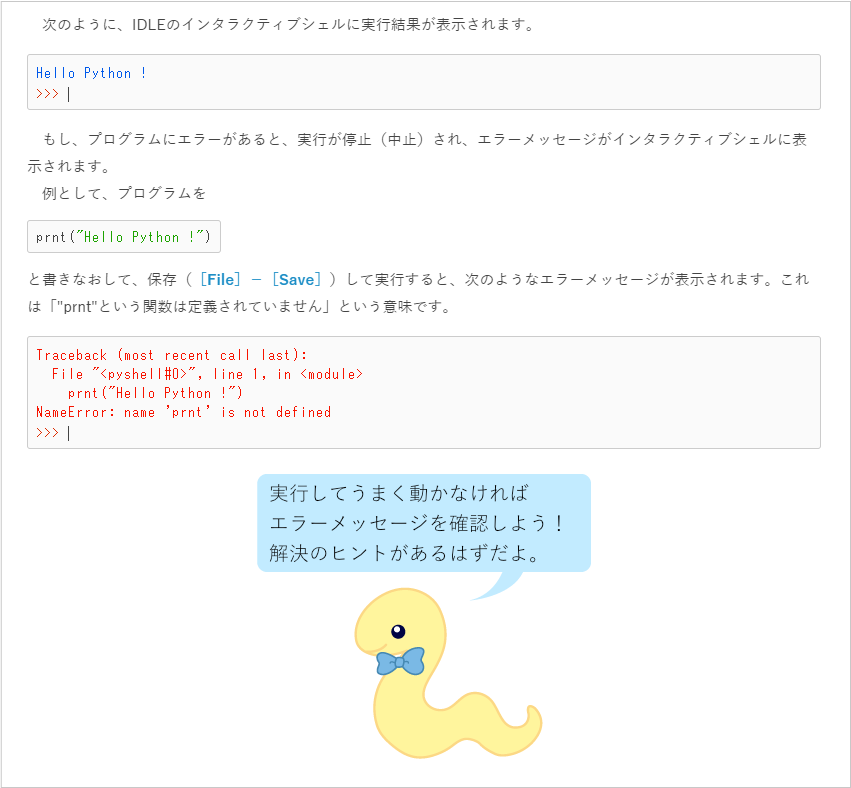Click the 'File "<pyshell#0>", line 1, in <module>' line
This screenshot has width=851, height=788.
[207, 374]
